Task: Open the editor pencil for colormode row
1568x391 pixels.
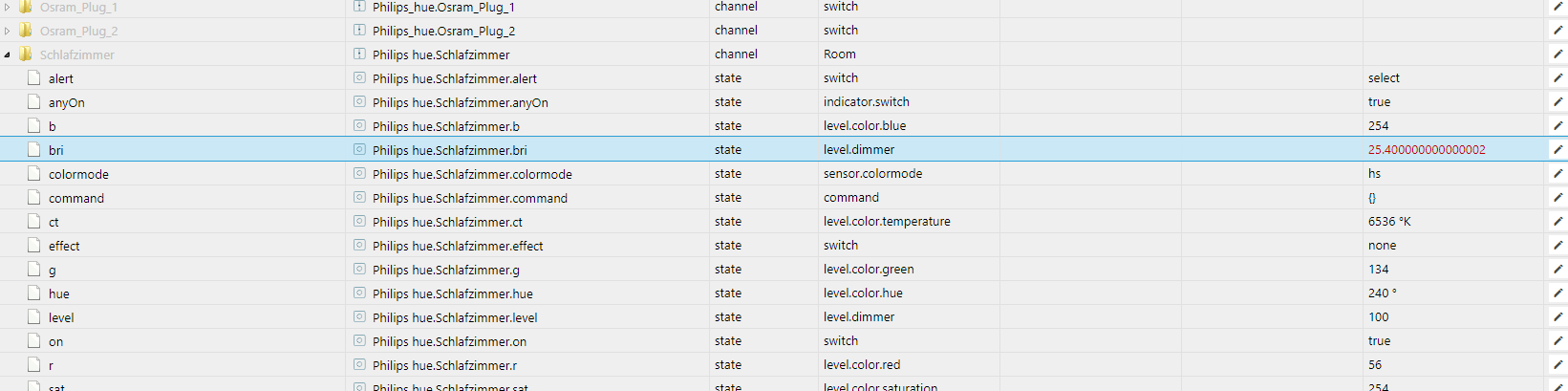Action: pyautogui.click(x=1558, y=174)
